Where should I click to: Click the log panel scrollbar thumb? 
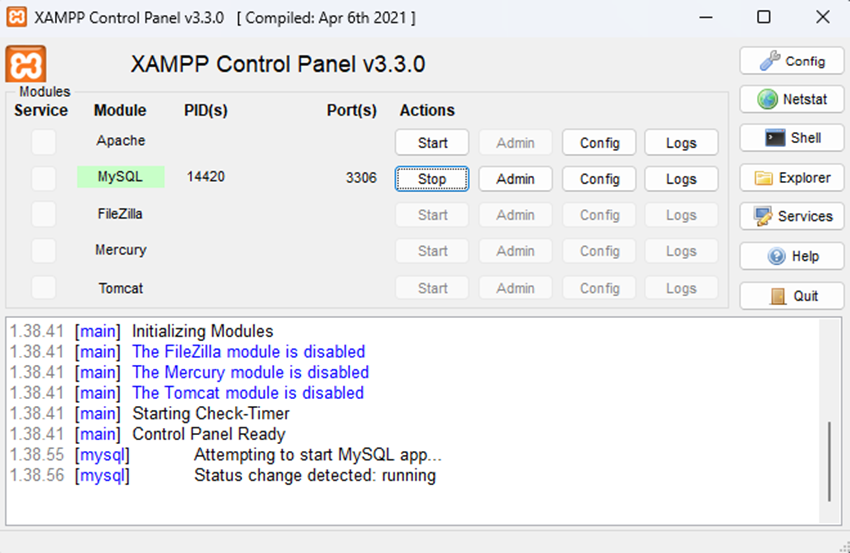829,461
